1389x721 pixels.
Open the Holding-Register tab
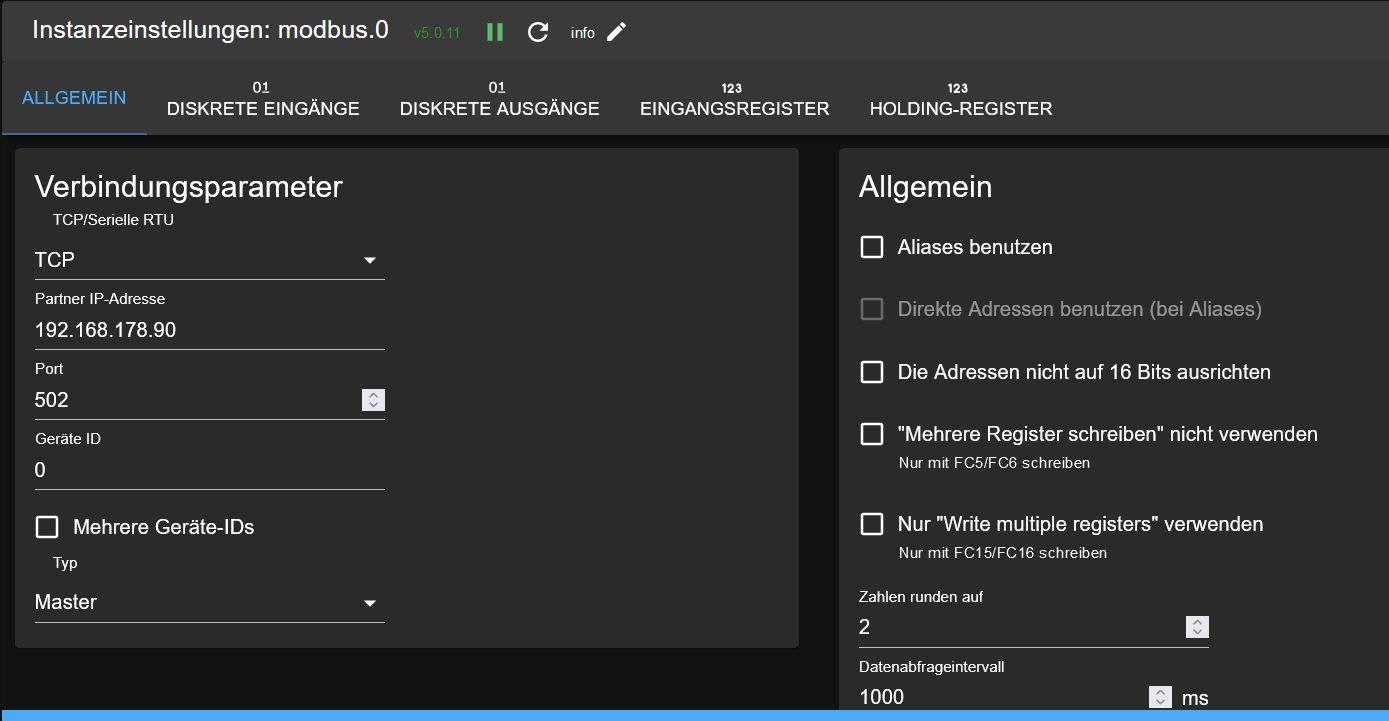(961, 98)
